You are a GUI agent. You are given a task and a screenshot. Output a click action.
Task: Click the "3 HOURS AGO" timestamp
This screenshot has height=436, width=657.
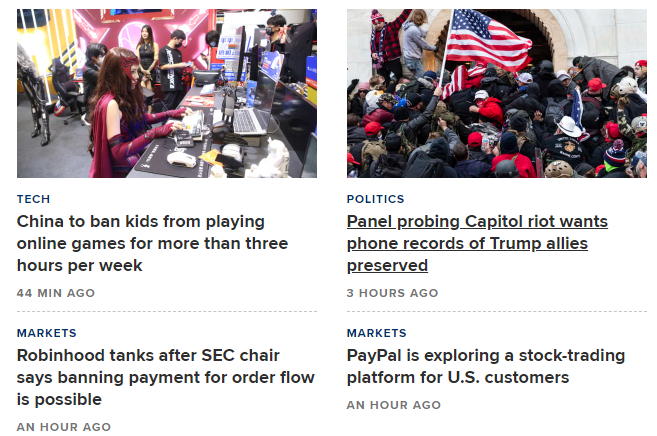(392, 293)
